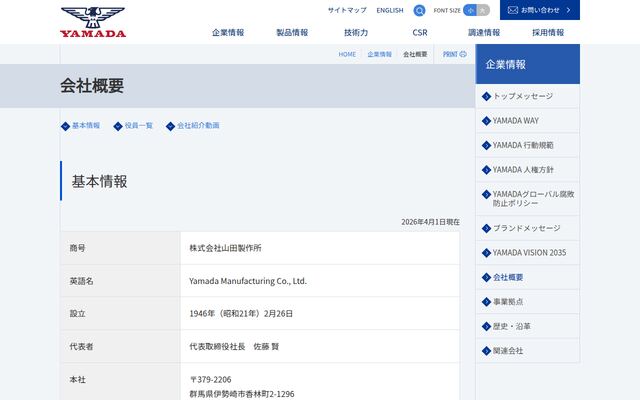
Task: Open the 採用情報 main menu
Action: tap(548, 33)
